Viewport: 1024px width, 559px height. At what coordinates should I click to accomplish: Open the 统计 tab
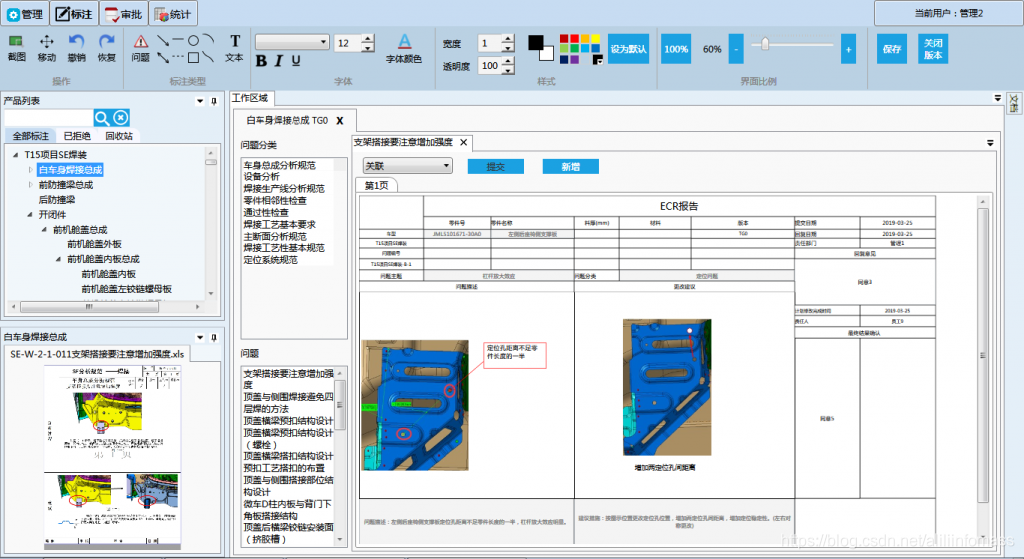173,14
